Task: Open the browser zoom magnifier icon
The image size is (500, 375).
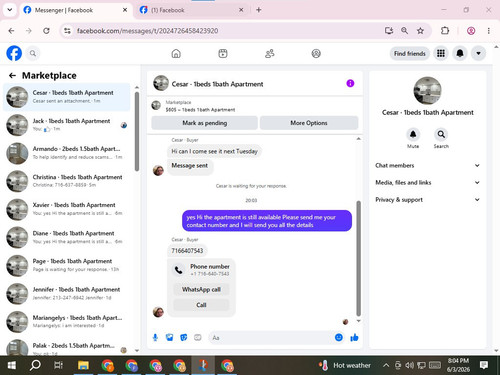Action: click(x=404, y=31)
